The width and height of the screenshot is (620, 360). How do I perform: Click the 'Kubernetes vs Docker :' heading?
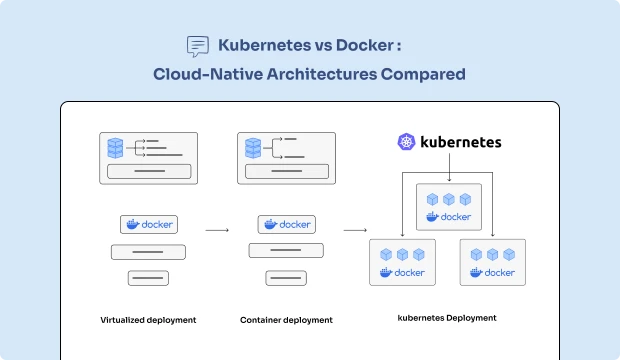coord(310,45)
